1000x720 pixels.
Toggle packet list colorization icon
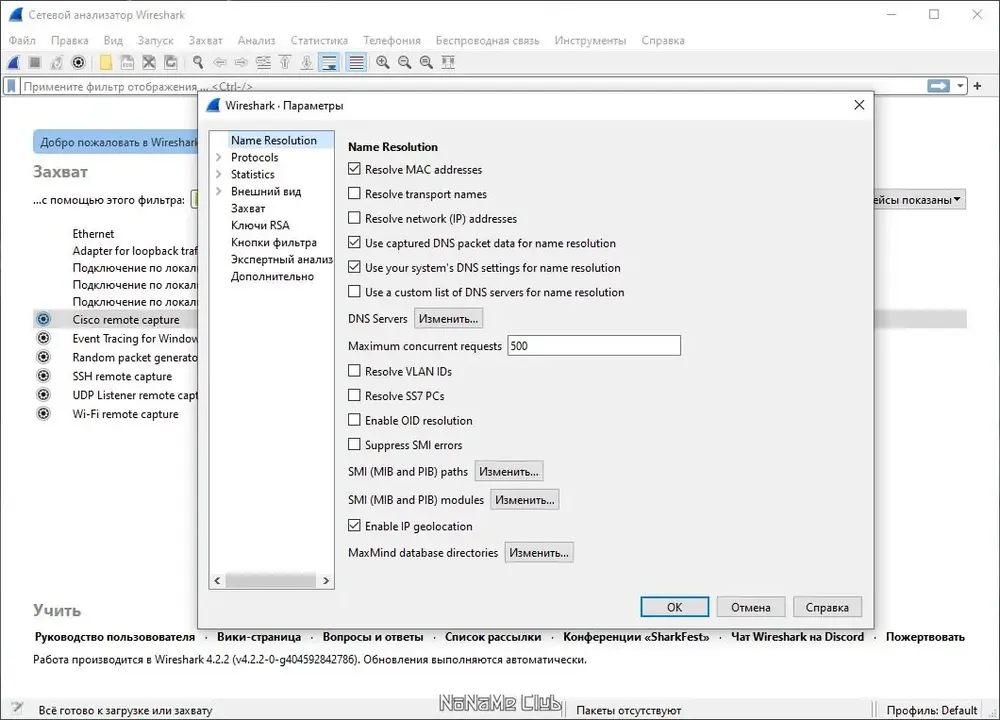coord(356,62)
